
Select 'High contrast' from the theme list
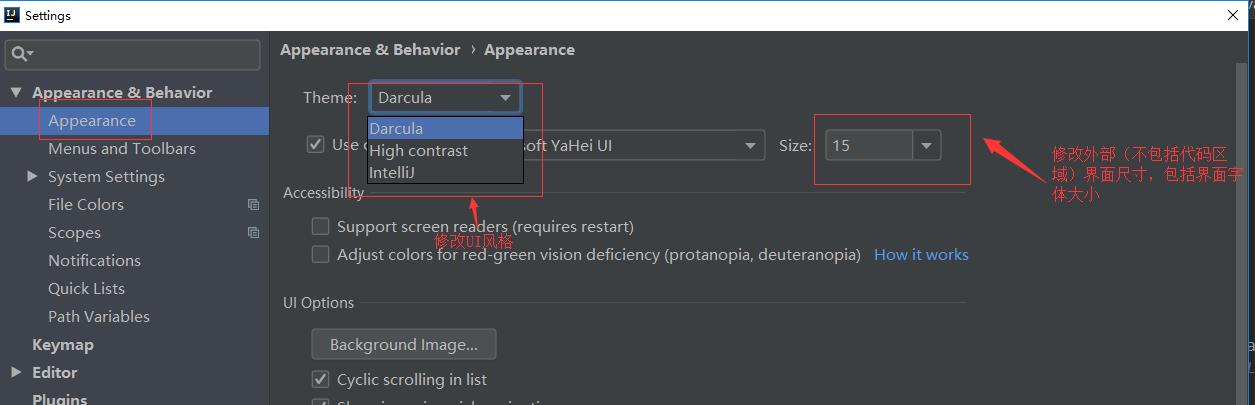coord(419,151)
